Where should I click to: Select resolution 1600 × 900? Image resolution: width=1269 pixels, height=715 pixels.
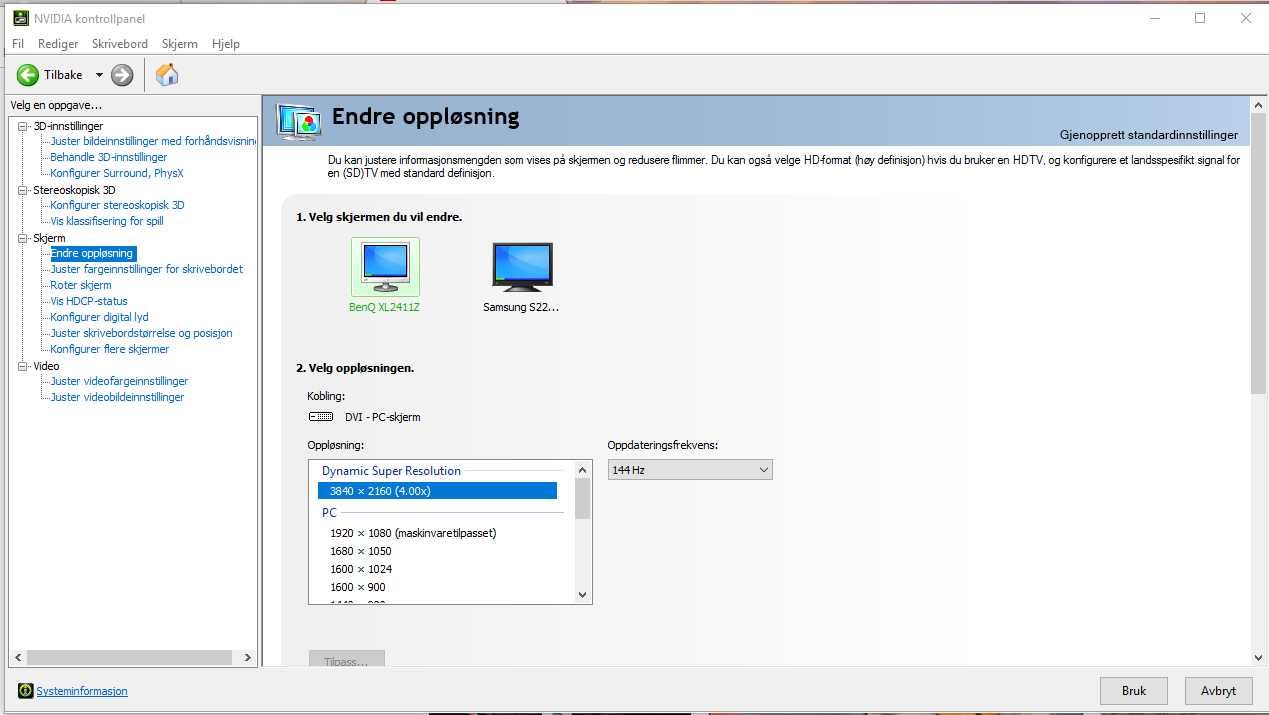pyautogui.click(x=358, y=587)
